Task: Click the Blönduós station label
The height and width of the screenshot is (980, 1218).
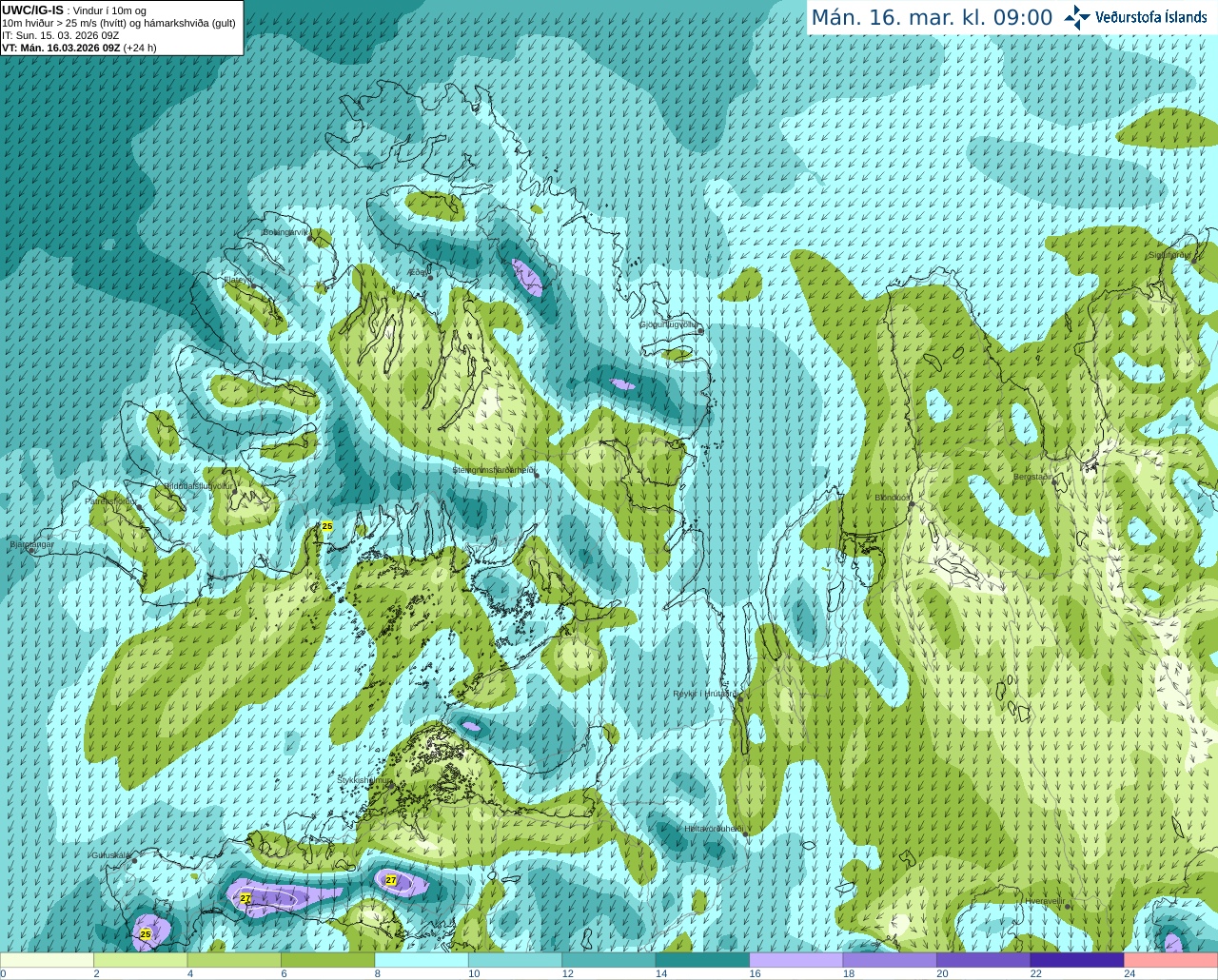Action: pyautogui.click(x=893, y=497)
